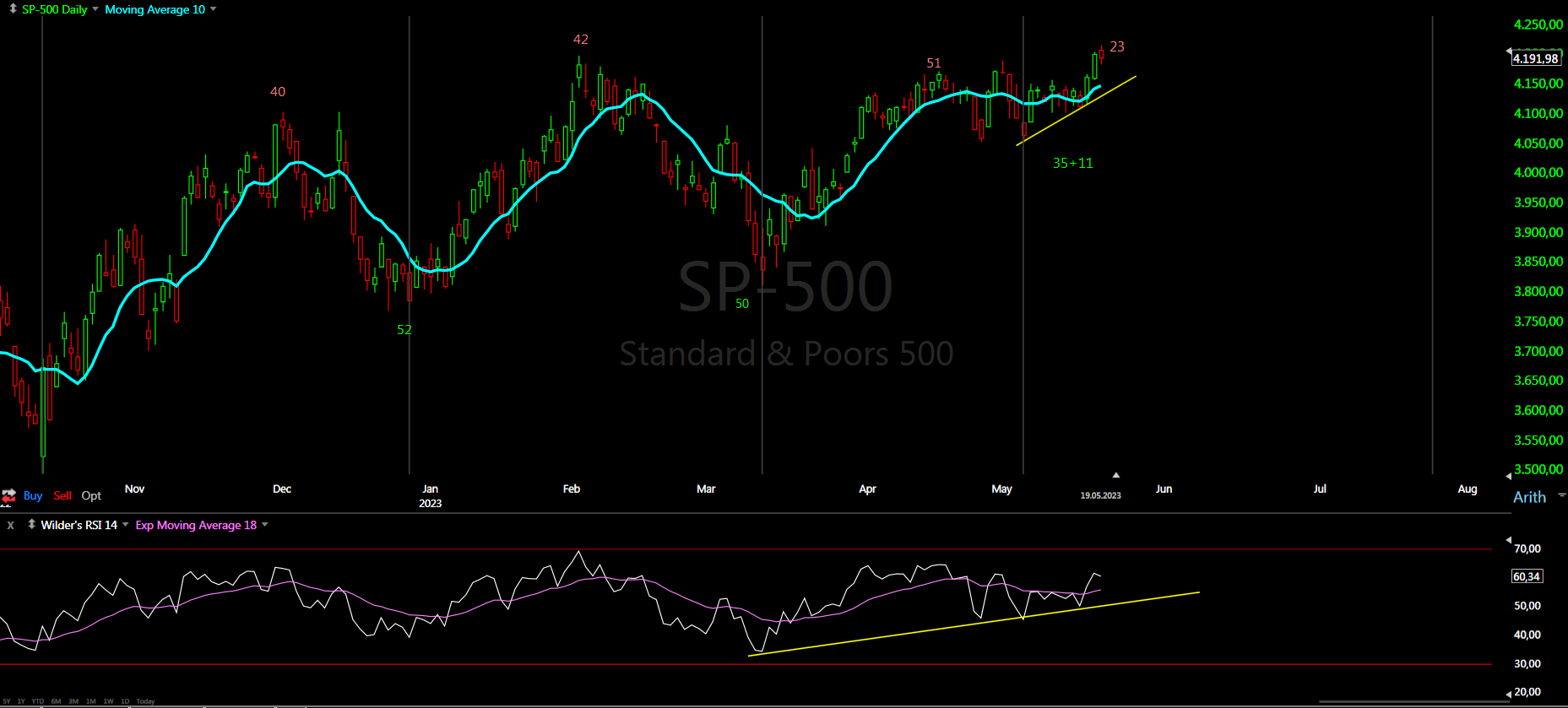This screenshot has width=1568, height=708.
Task: Click the '40' annotation above the December peak
Action: point(278,91)
